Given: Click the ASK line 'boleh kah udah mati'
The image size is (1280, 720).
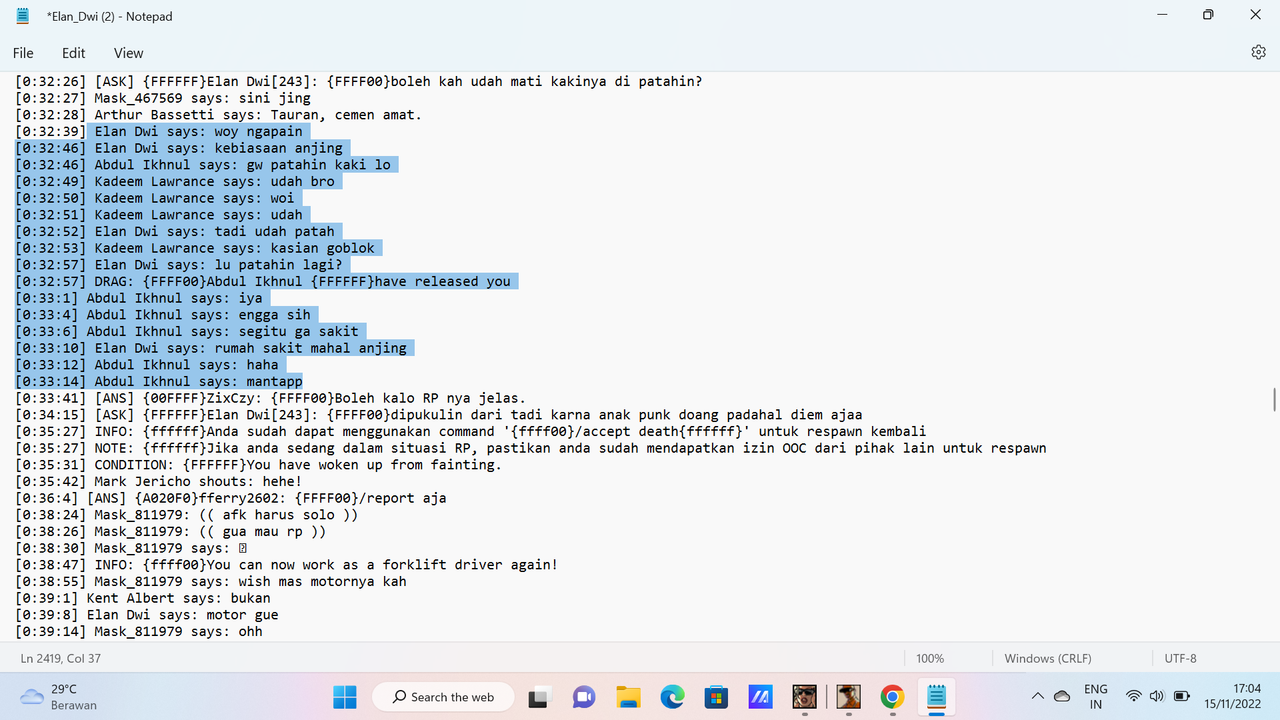Looking at the screenshot, I should click(x=358, y=81).
